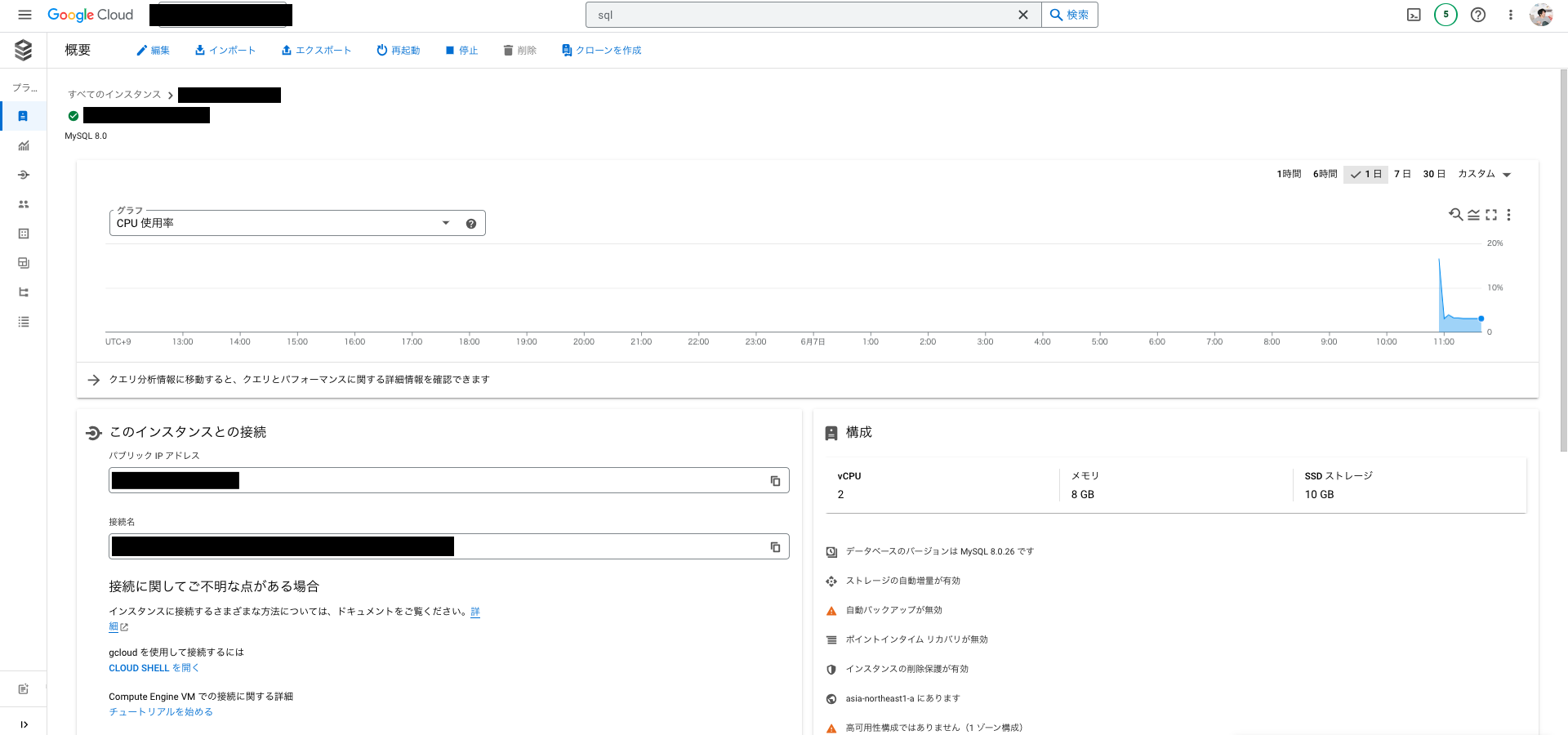Open the Operations list in the sidebar
This screenshot has height=735, width=1568.
[24, 322]
